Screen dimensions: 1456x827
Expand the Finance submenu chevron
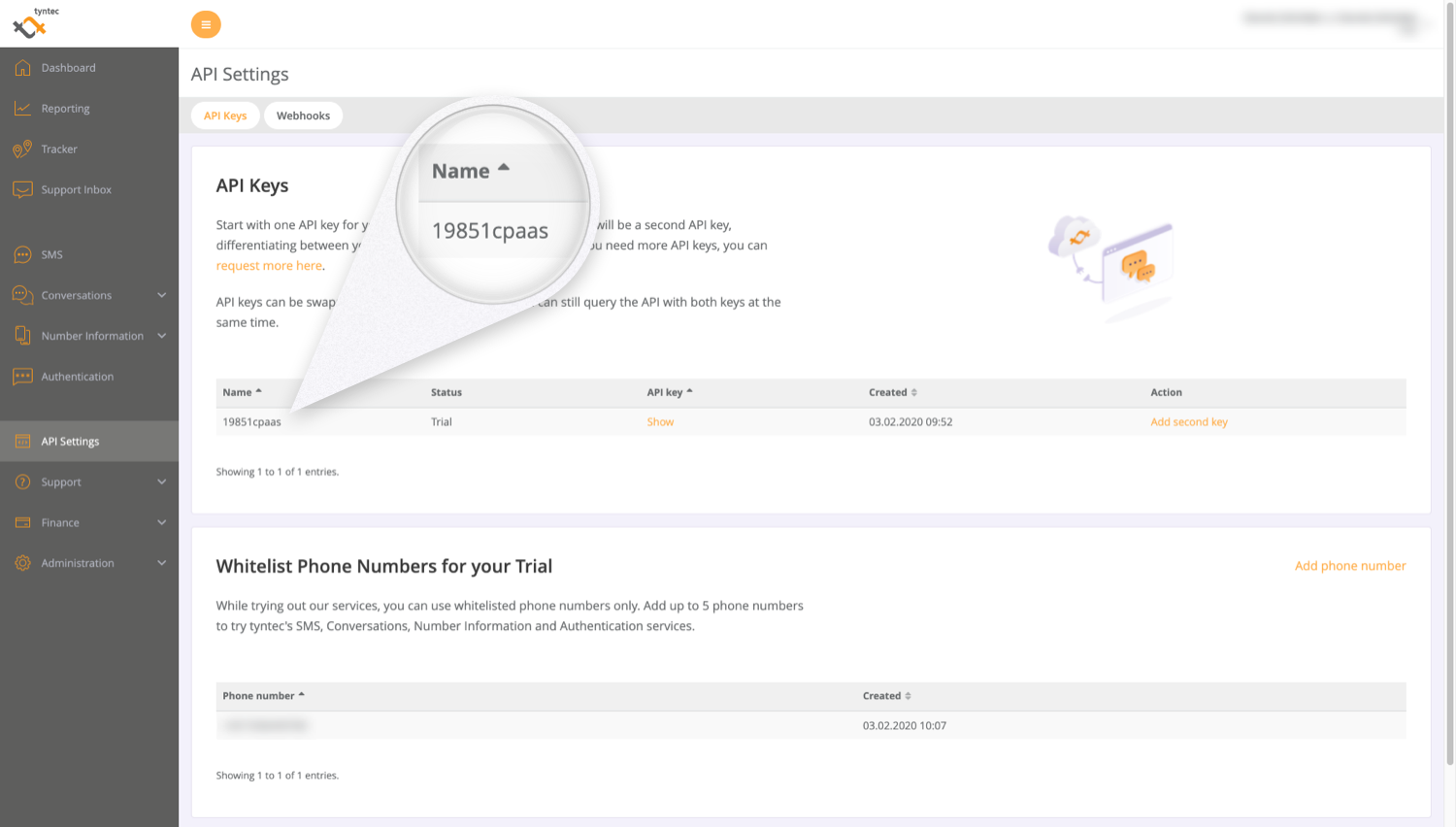(x=162, y=523)
